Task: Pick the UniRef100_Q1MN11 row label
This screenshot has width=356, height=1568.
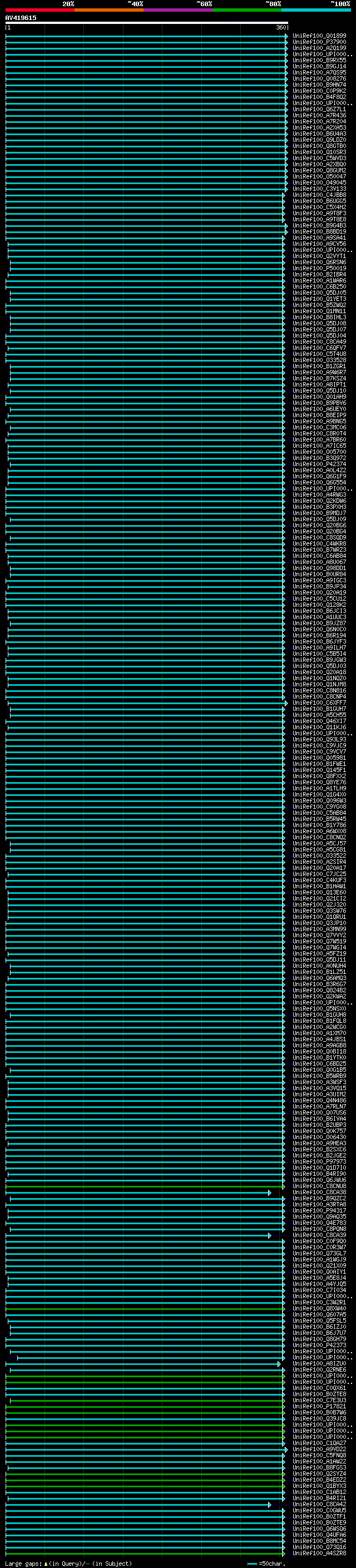Action: click(x=319, y=311)
